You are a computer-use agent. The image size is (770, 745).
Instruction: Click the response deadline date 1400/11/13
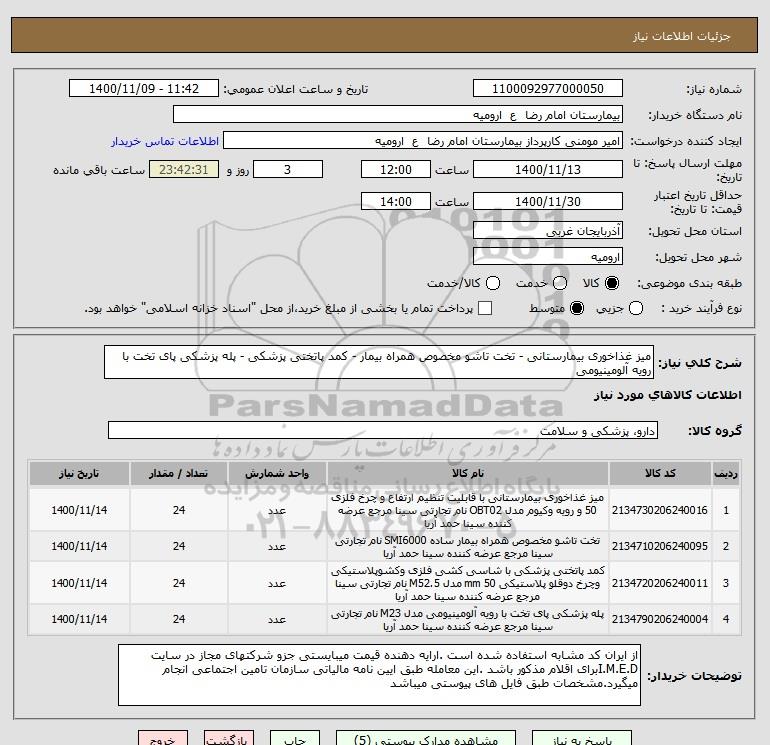tap(548, 169)
